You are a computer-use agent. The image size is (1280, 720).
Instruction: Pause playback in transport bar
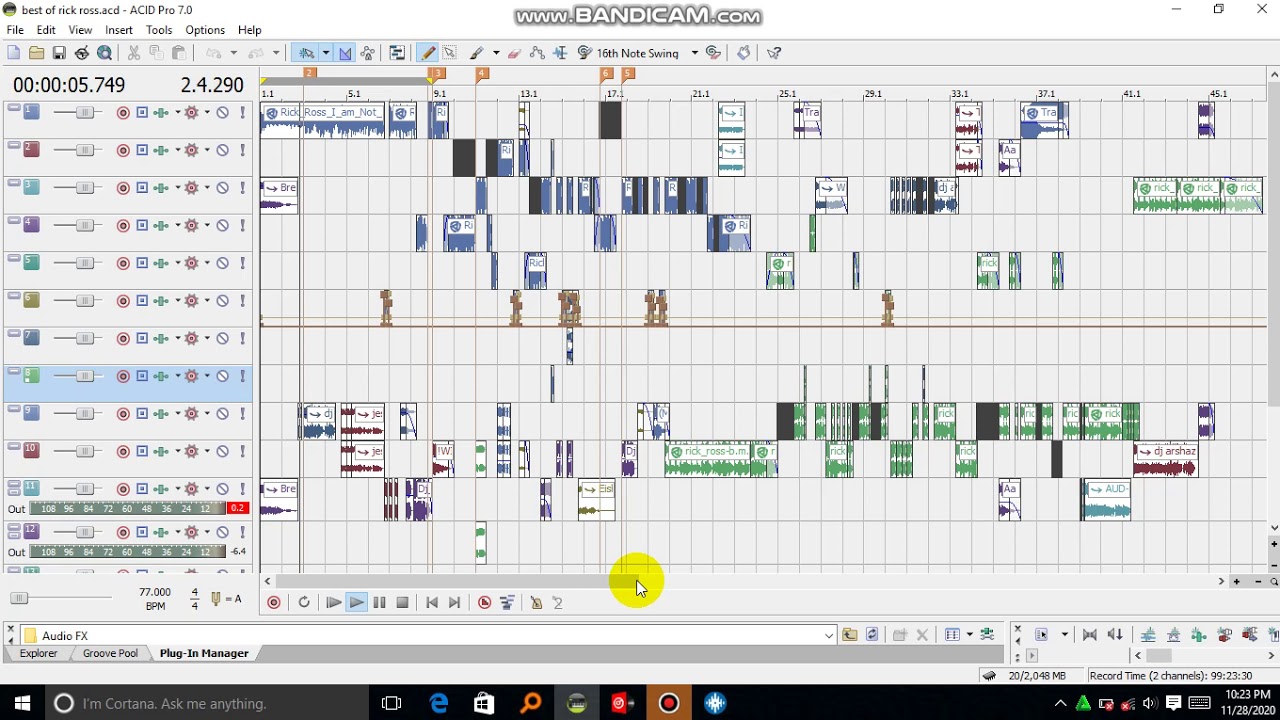pos(379,602)
